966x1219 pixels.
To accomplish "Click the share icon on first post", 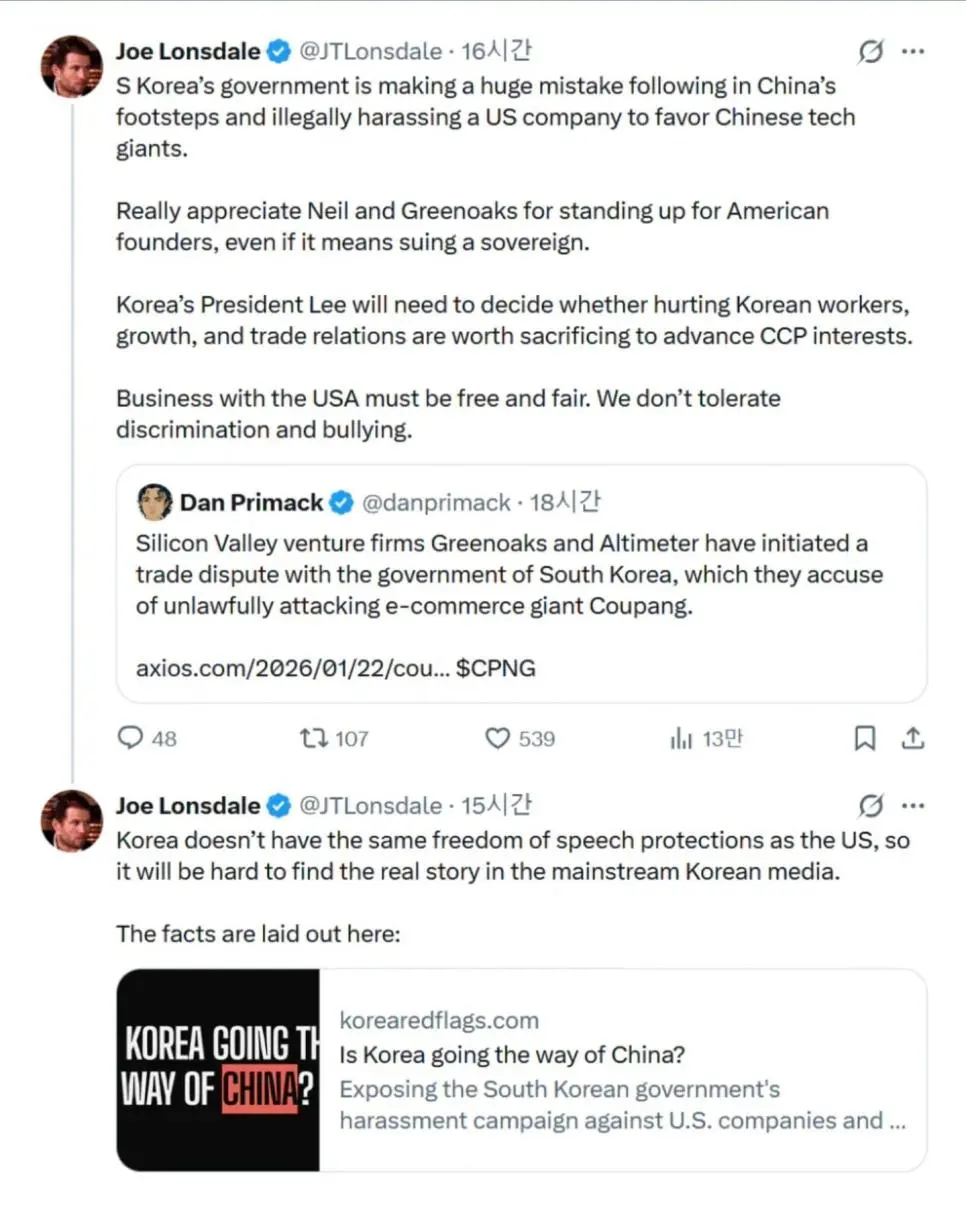I will click(912, 738).
